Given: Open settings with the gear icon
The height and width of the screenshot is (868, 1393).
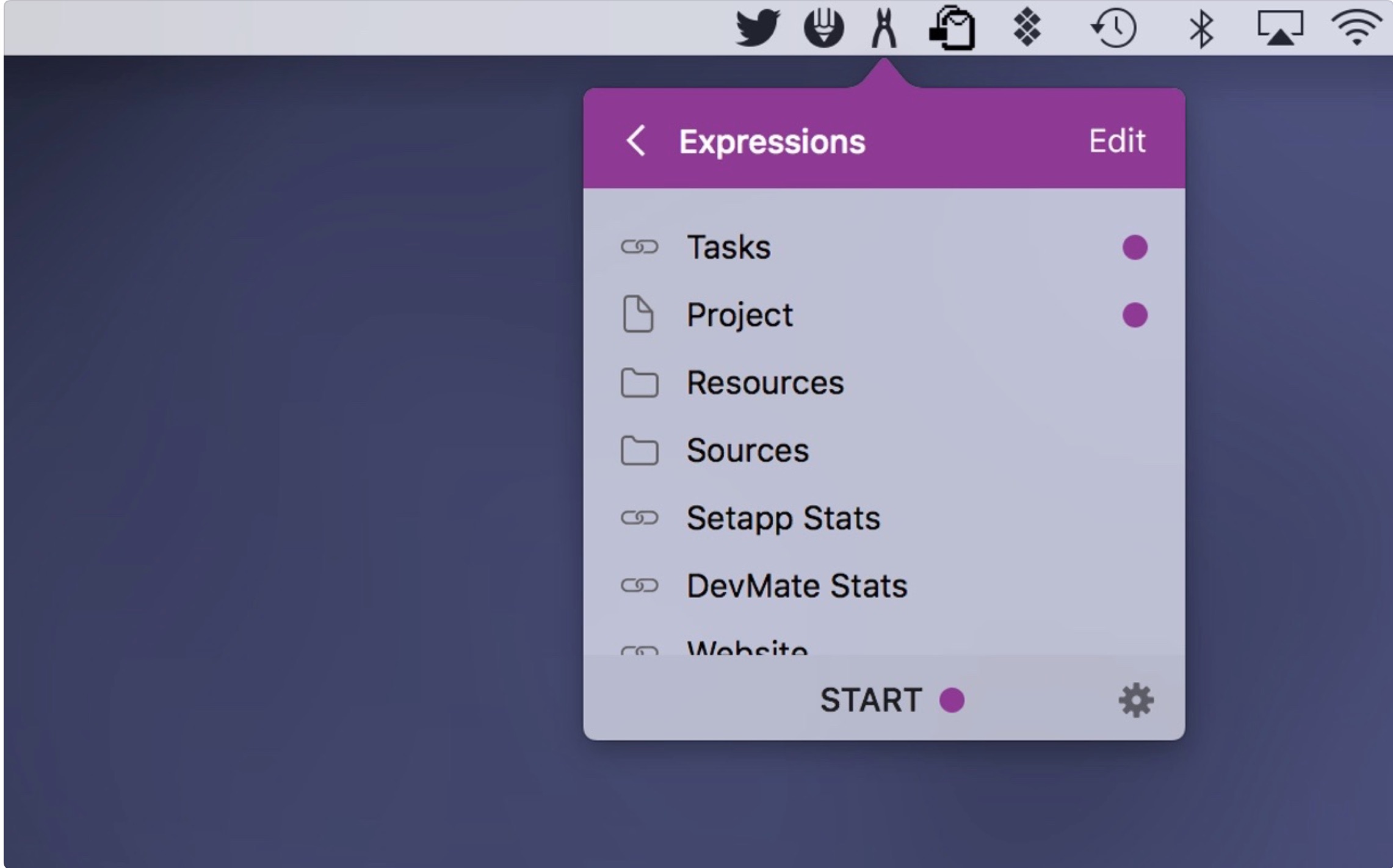Looking at the screenshot, I should point(1135,700).
